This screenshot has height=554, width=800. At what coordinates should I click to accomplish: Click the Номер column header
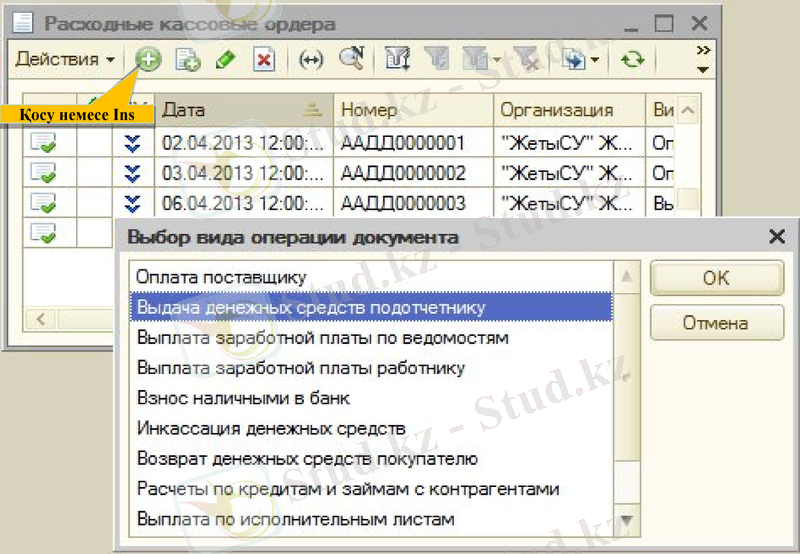tap(412, 110)
